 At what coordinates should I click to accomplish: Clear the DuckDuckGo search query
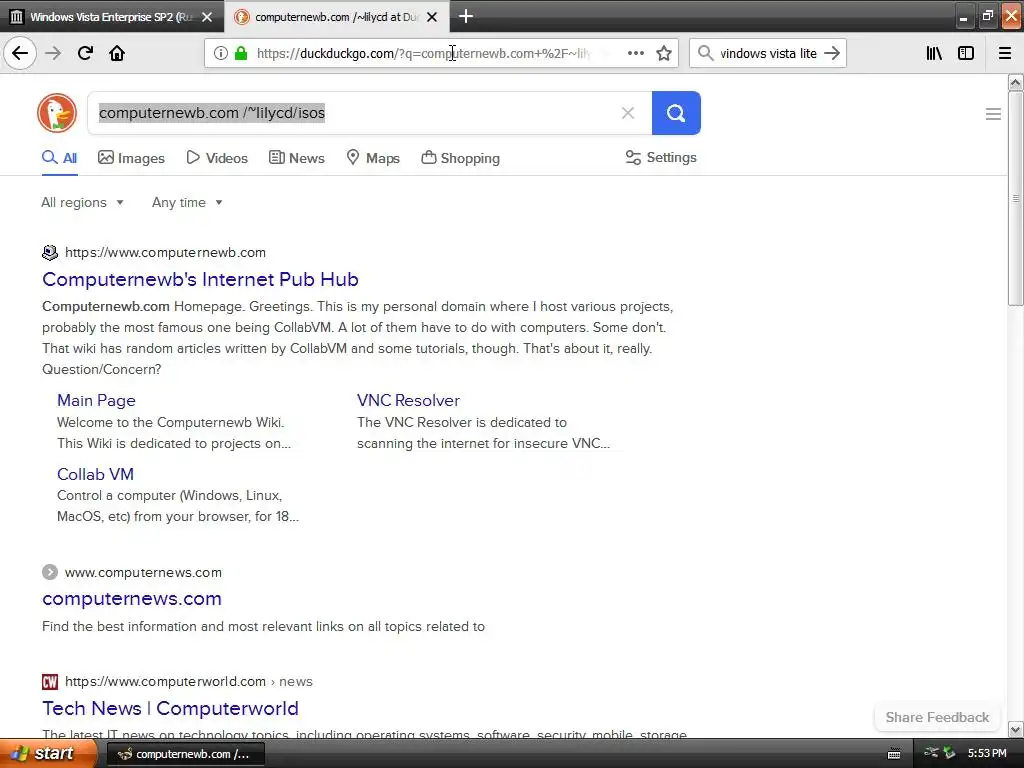click(628, 113)
